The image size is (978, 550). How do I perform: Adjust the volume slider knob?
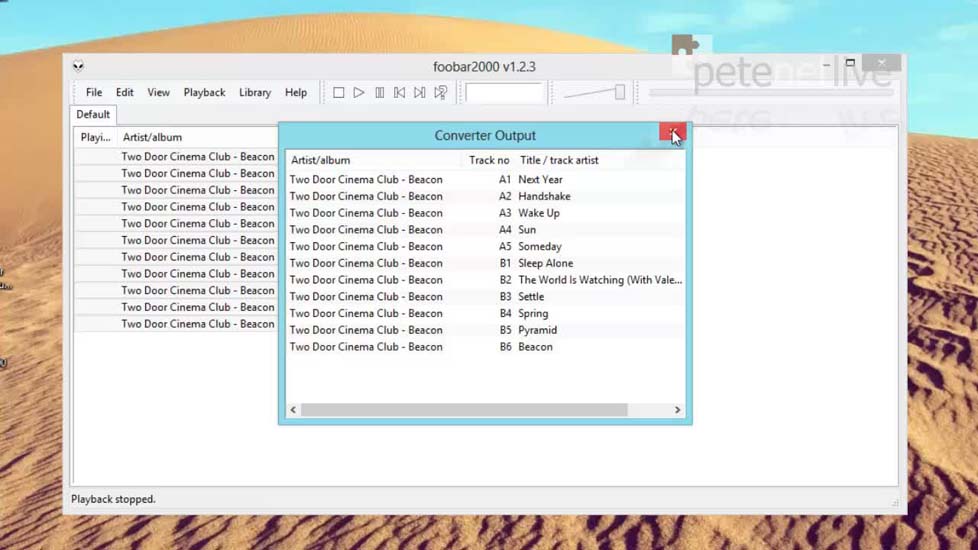(619, 92)
